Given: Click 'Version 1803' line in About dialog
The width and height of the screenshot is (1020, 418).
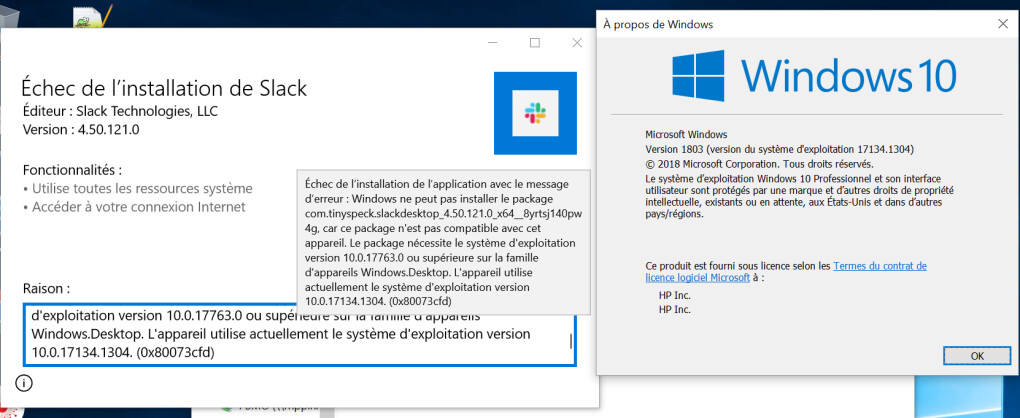Looking at the screenshot, I should click(780, 150).
